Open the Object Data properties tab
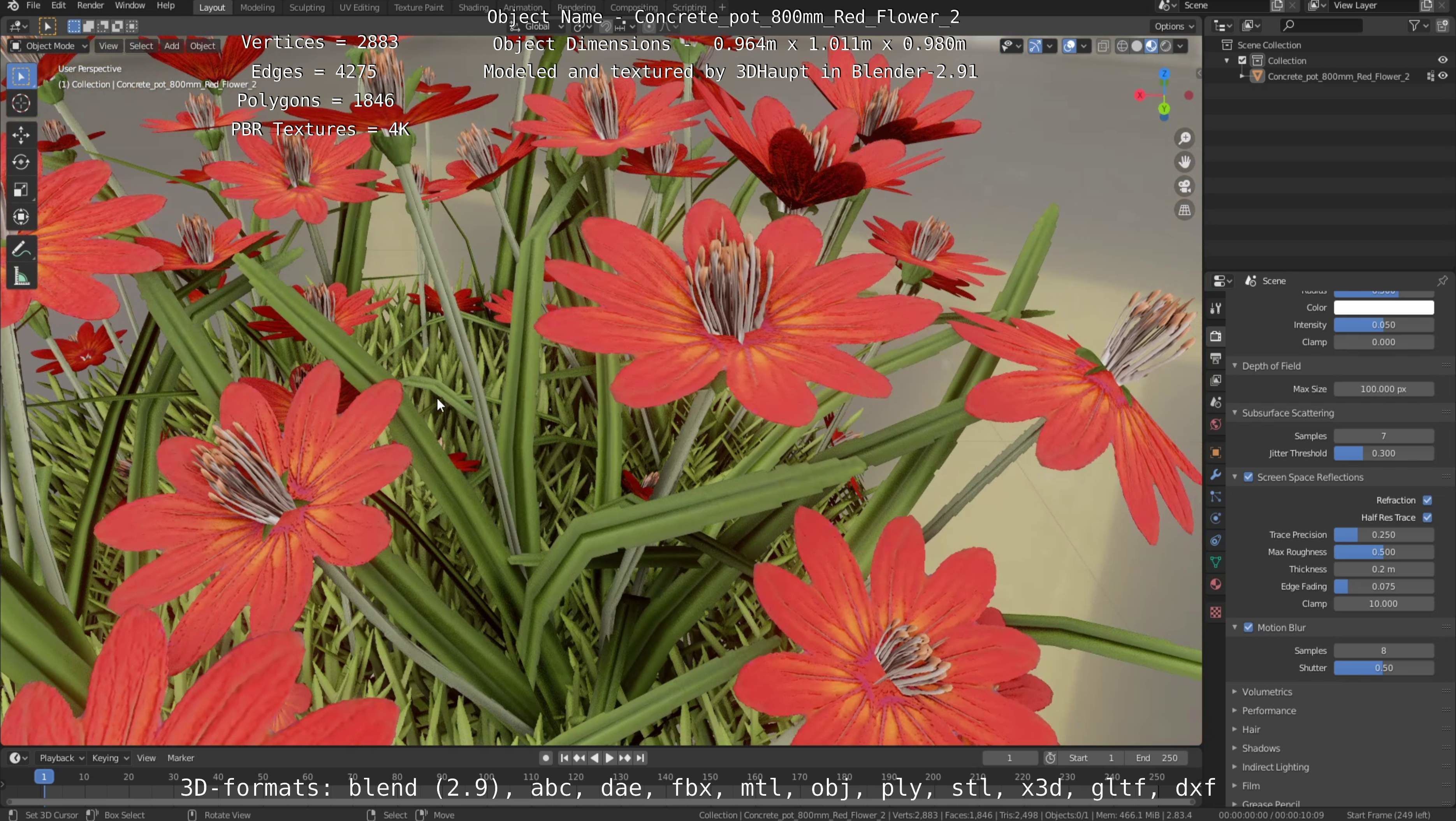This screenshot has width=1456, height=821. pos(1216,562)
